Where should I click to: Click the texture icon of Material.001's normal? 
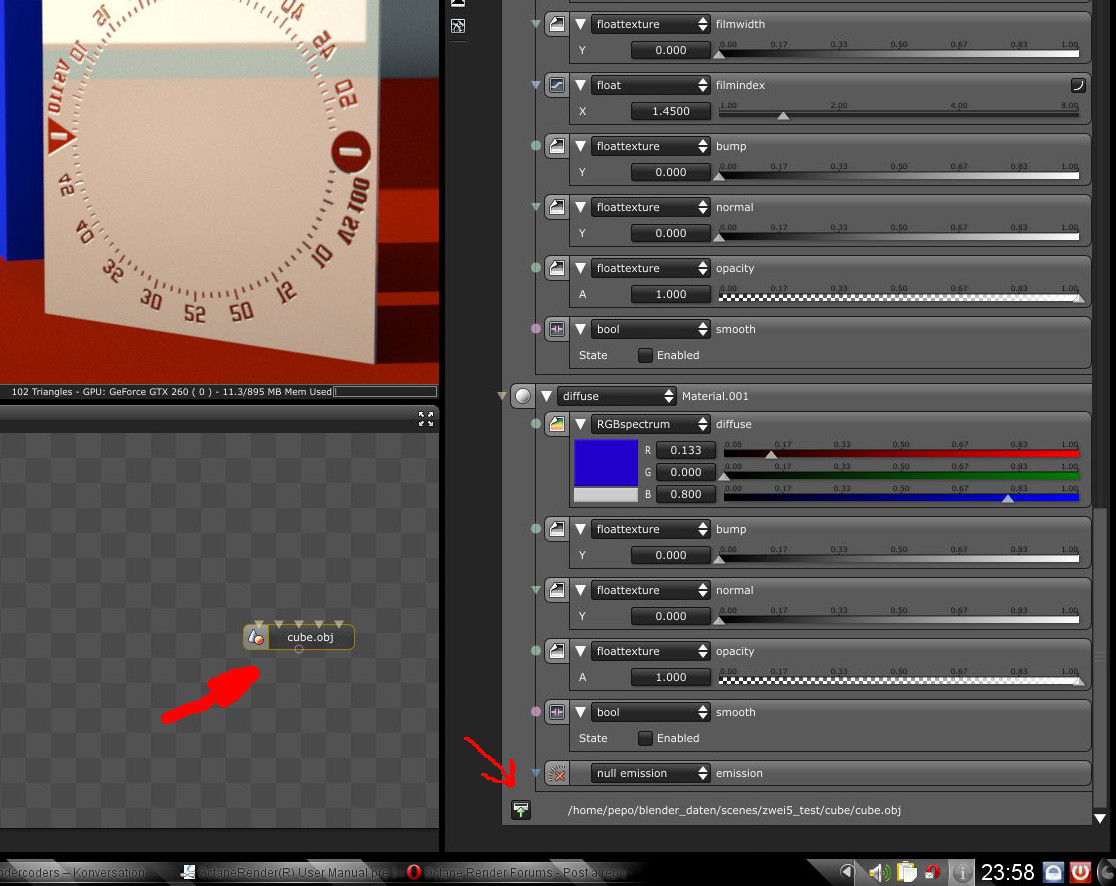557,591
